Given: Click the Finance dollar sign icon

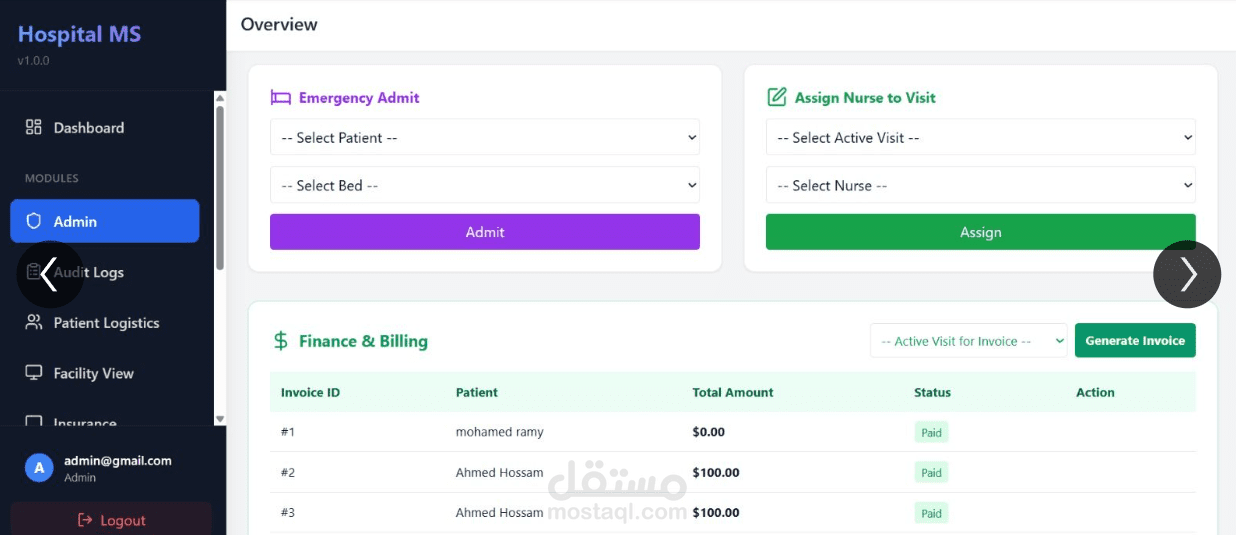Looking at the screenshot, I should coord(281,341).
